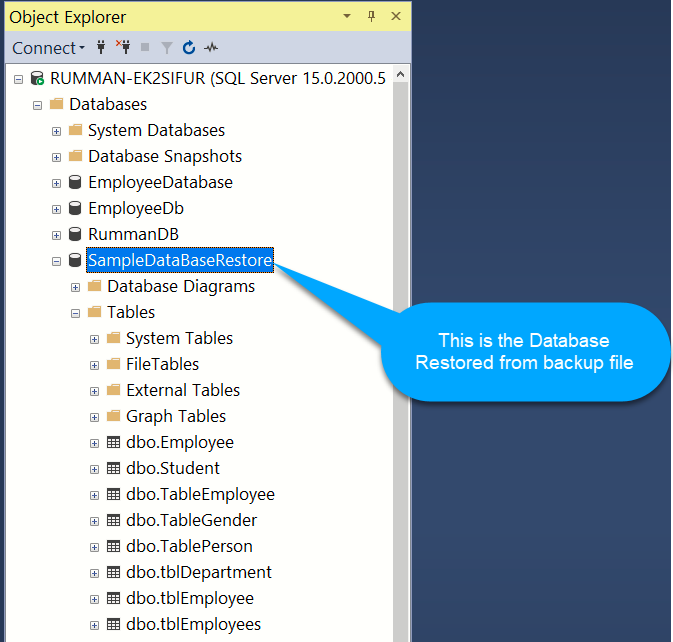Open the Object Explorer window position menu arrow
The image size is (673, 642).
click(x=347, y=16)
